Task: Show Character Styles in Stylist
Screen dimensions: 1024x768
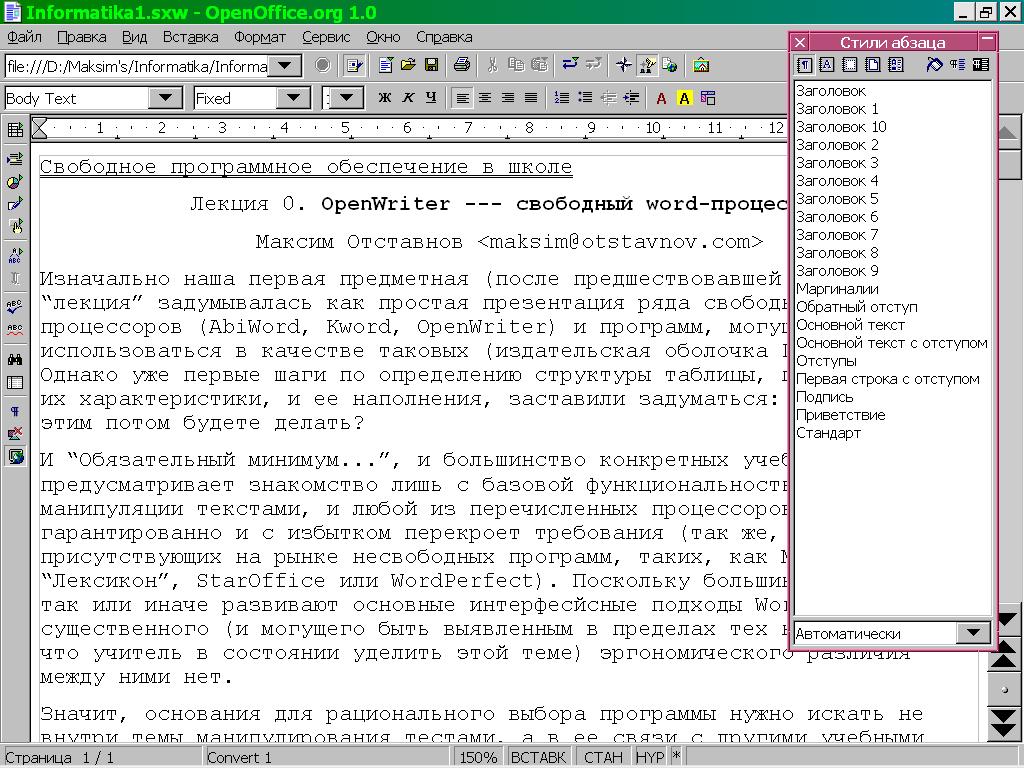Action: 827,65
